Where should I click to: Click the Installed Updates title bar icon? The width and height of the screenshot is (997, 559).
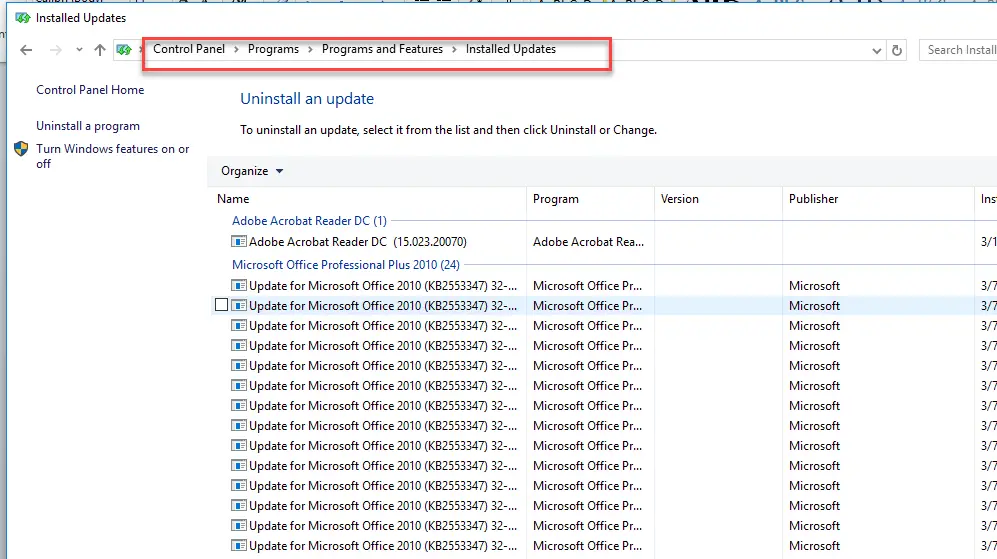click(23, 18)
